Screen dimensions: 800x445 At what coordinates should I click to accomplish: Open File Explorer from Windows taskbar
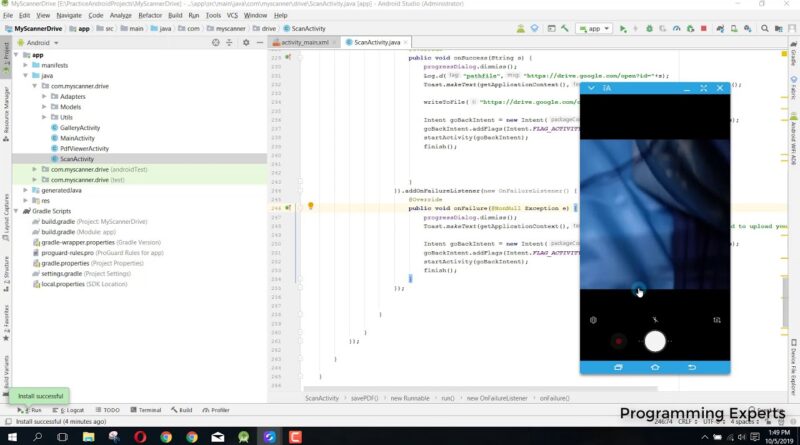[x=88, y=437]
